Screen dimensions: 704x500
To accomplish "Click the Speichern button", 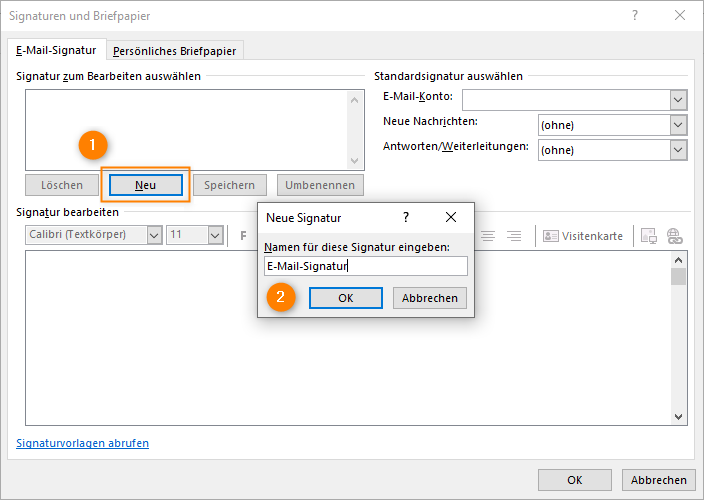I will click(229, 185).
